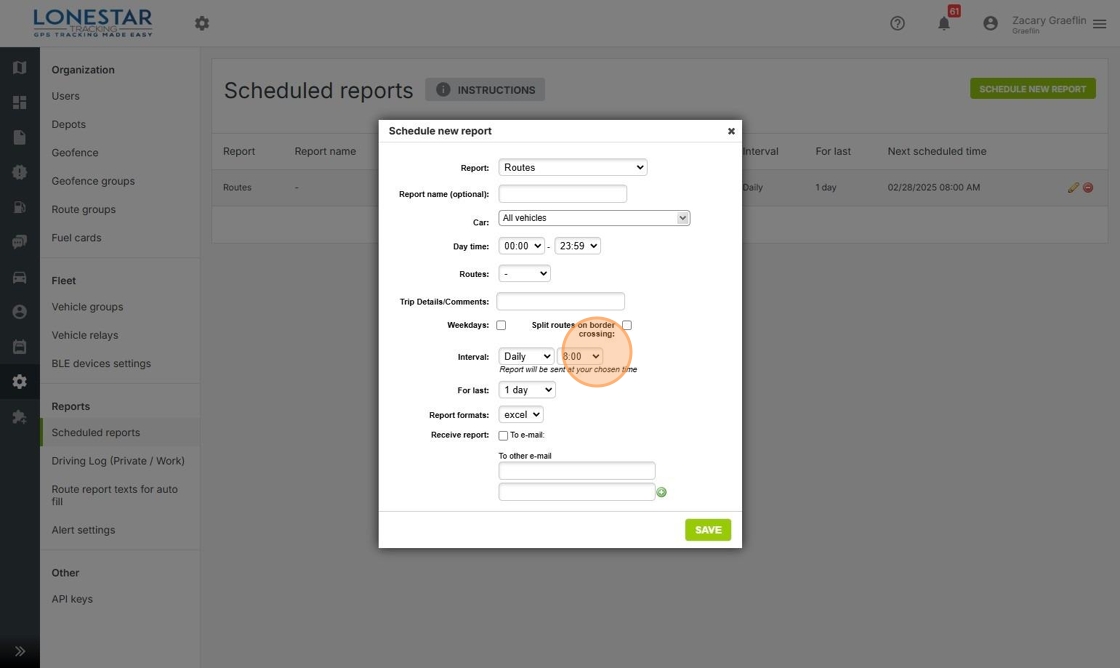Enable Split routes on border crossing checkbox
Screen dimensions: 1120x668
click(626, 325)
